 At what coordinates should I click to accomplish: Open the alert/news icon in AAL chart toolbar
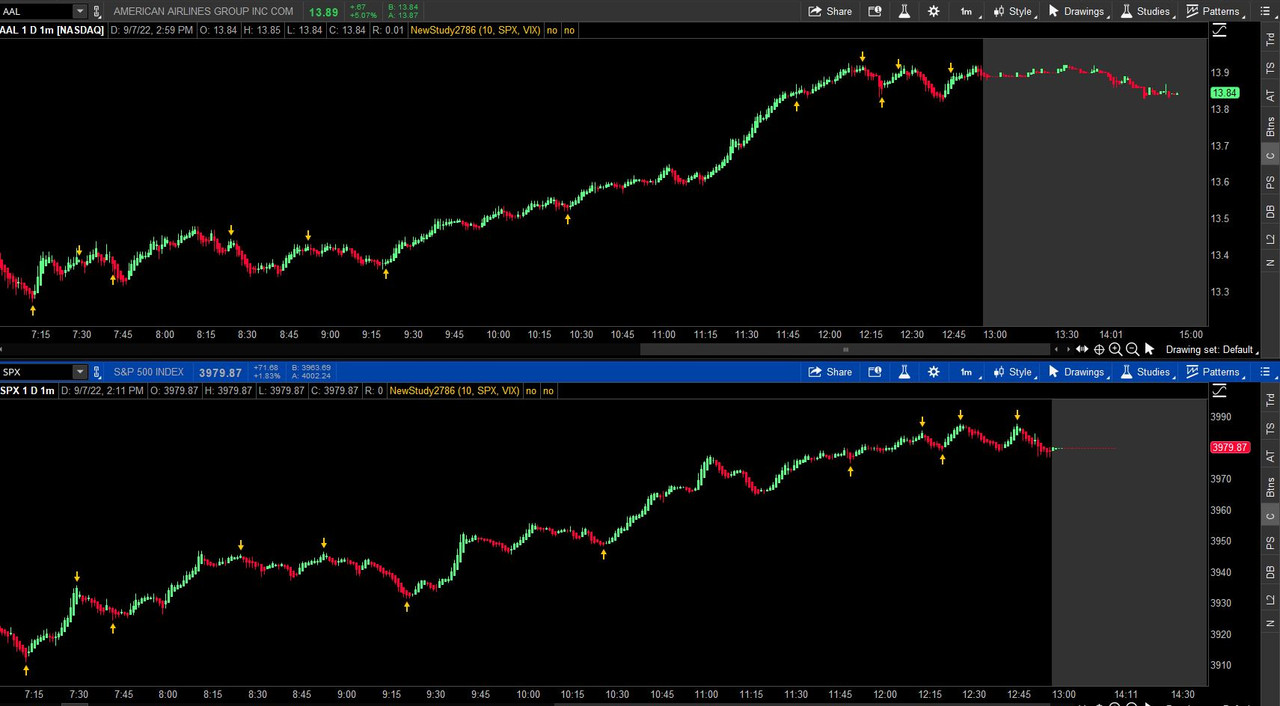click(x=875, y=11)
